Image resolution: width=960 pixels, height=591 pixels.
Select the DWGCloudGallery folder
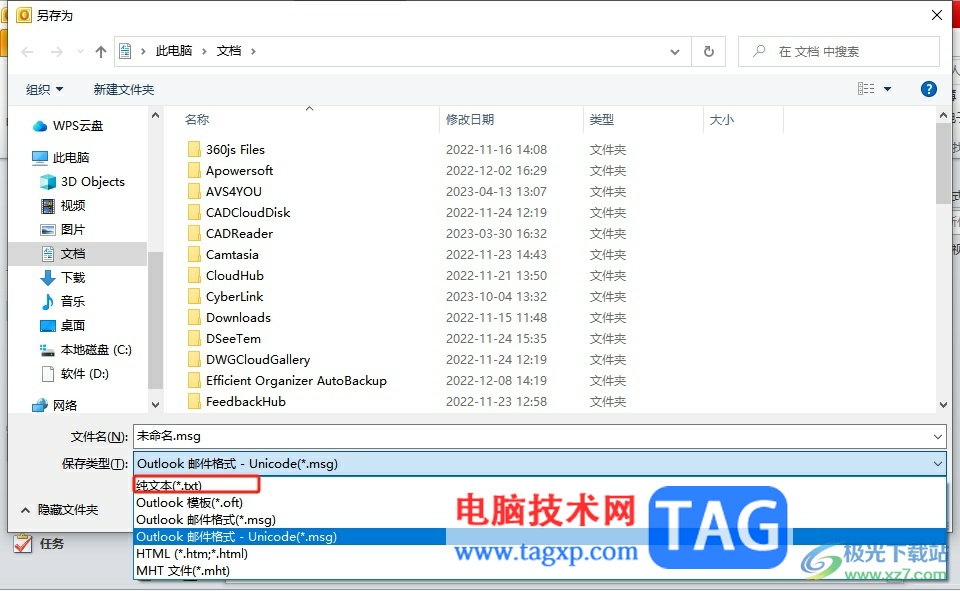coord(249,359)
